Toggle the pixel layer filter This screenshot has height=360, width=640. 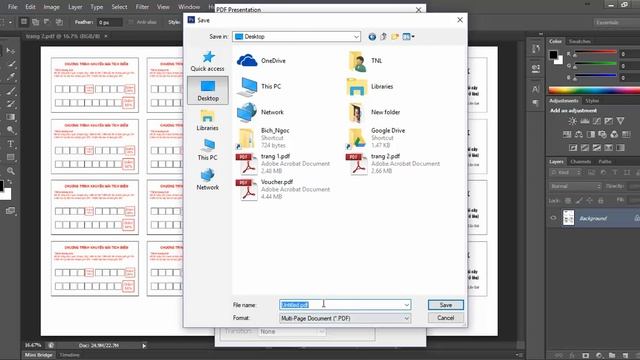click(x=591, y=173)
